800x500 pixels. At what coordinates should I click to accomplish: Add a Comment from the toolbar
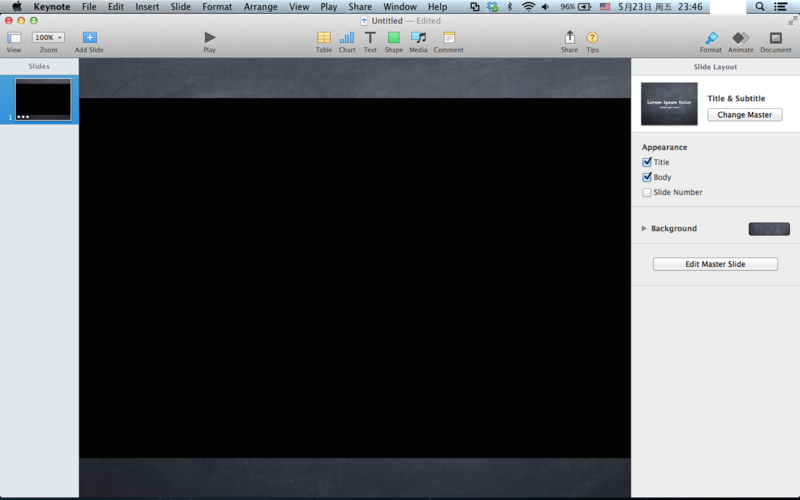449,37
